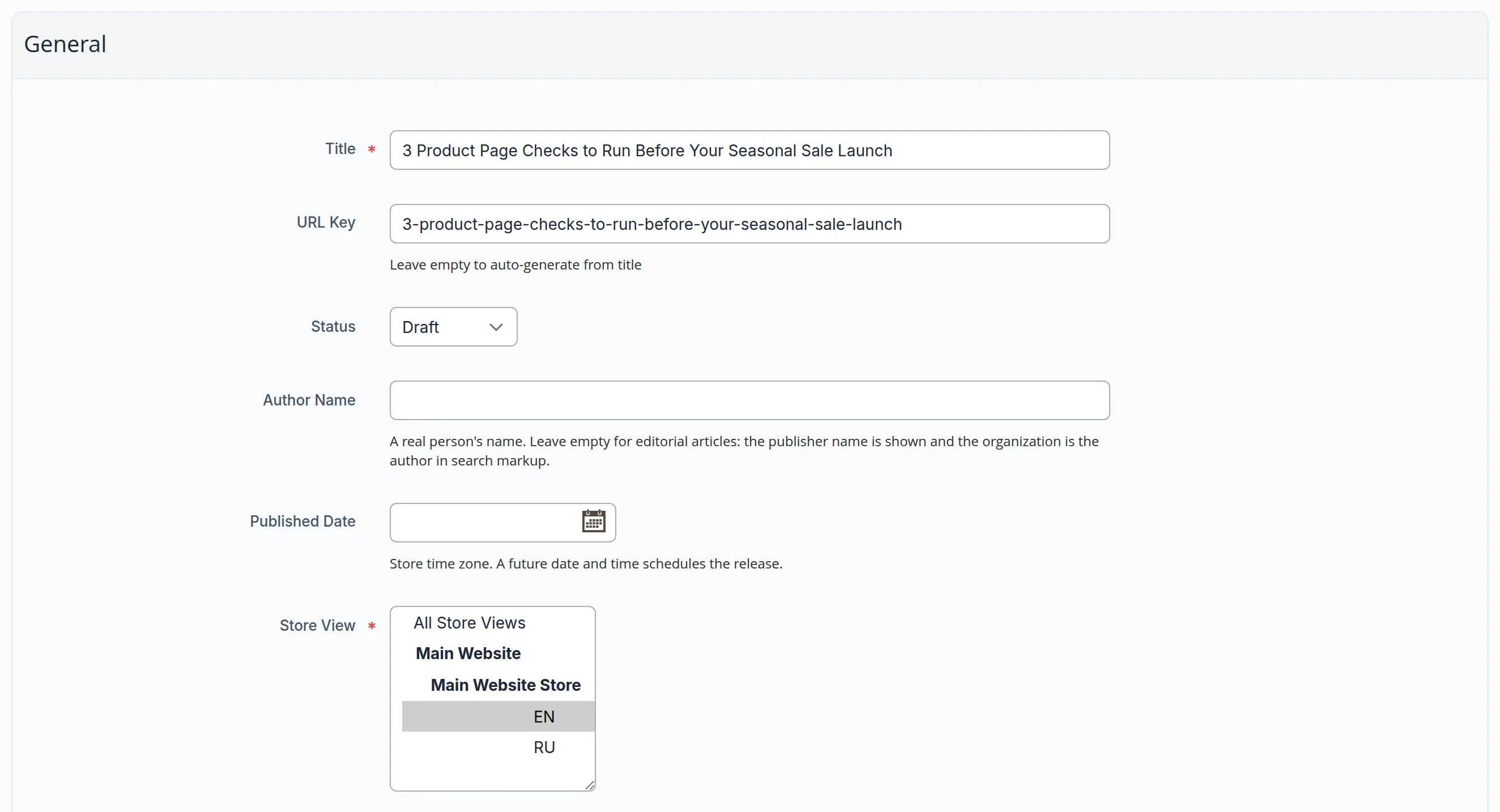Grab the Store View list resize handle
This screenshot has height=812, width=1500.
tap(589, 785)
